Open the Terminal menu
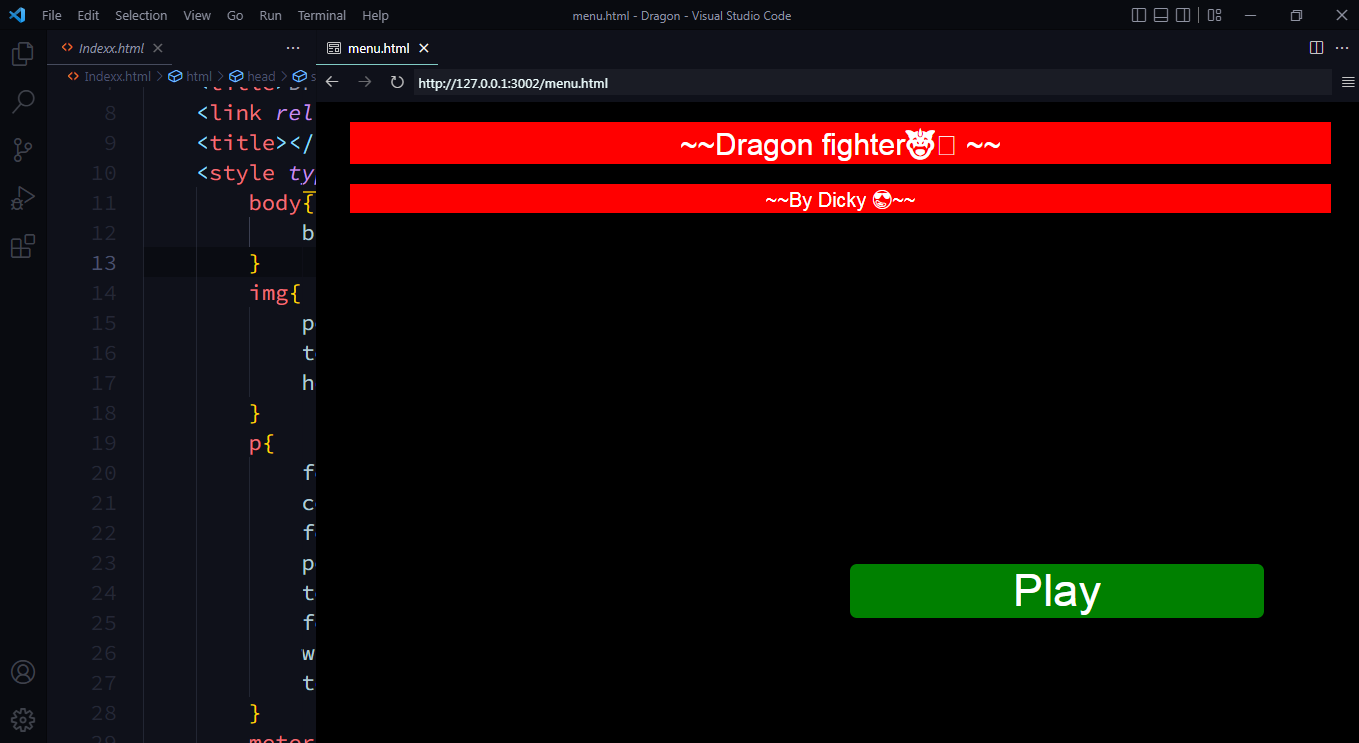 (x=322, y=15)
